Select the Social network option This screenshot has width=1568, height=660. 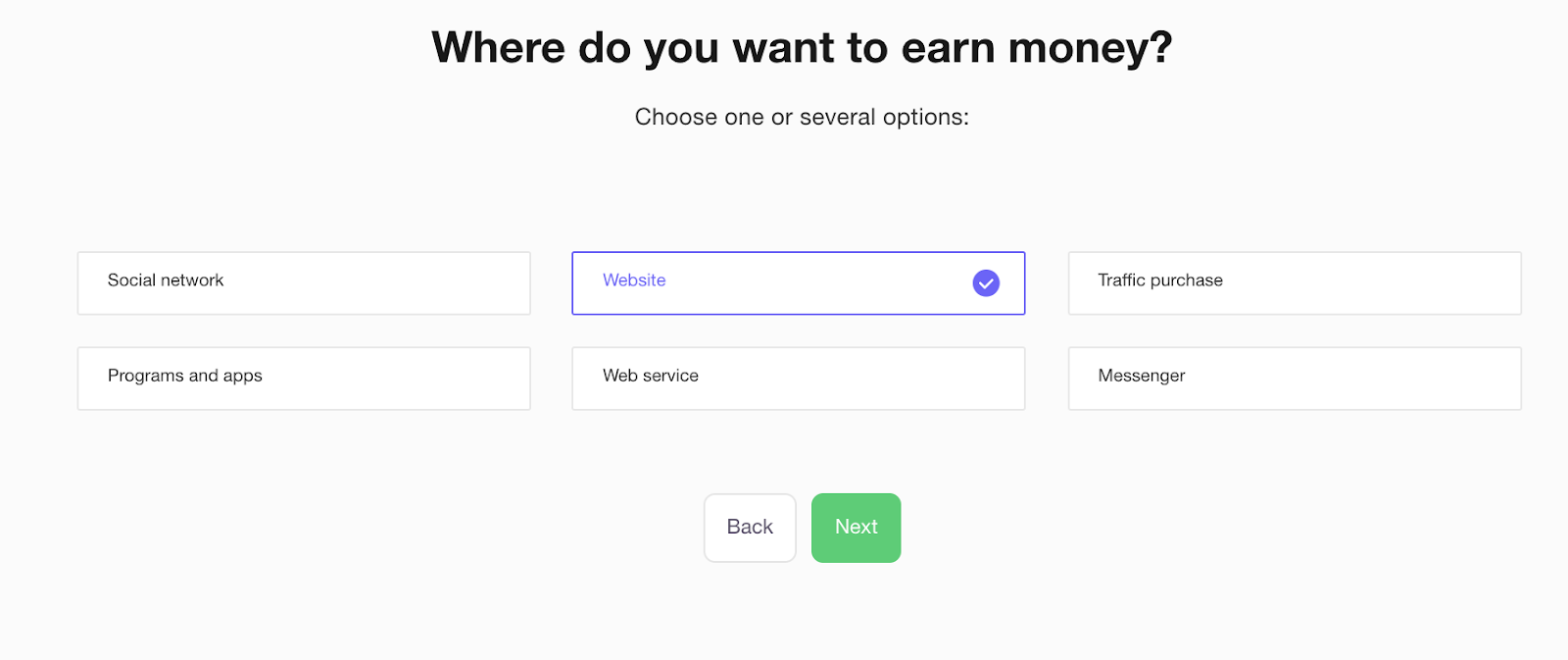[304, 283]
